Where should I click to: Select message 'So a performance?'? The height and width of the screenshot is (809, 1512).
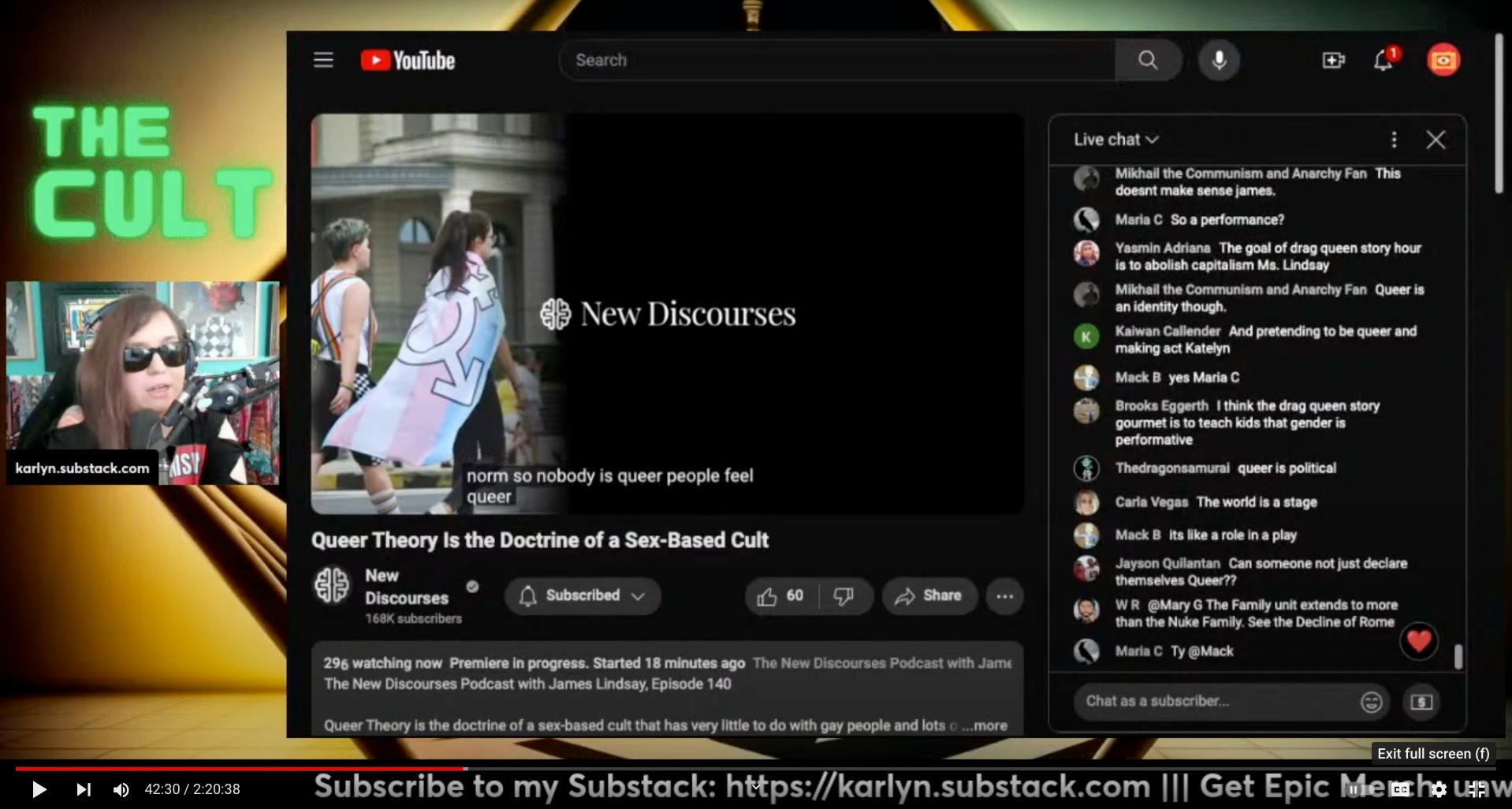(1227, 220)
